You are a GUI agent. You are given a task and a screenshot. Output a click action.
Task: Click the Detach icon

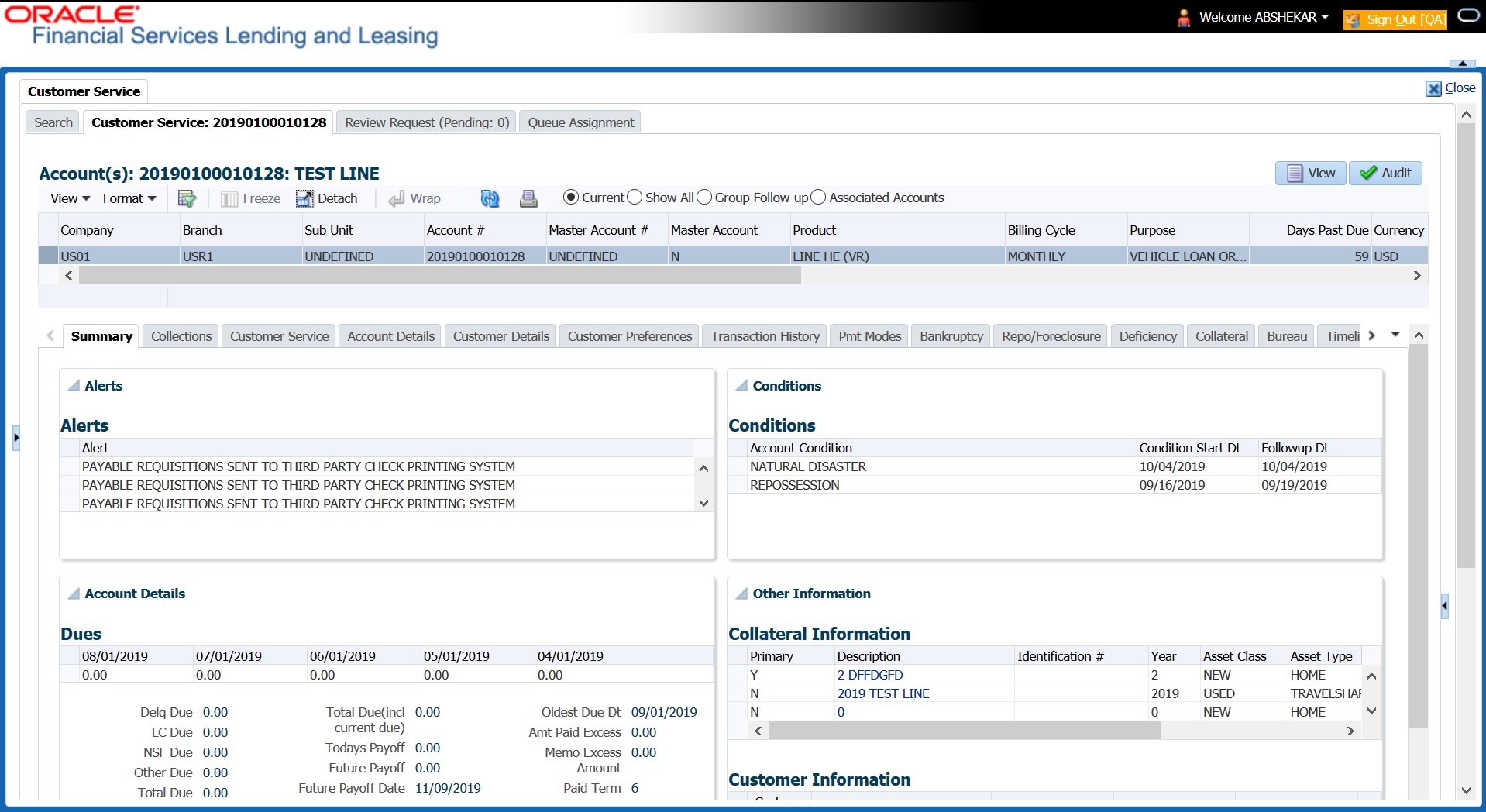304,198
